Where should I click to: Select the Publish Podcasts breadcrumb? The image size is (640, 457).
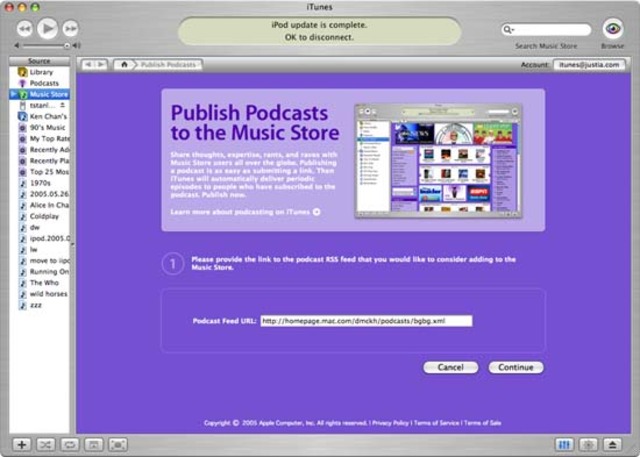coord(168,64)
